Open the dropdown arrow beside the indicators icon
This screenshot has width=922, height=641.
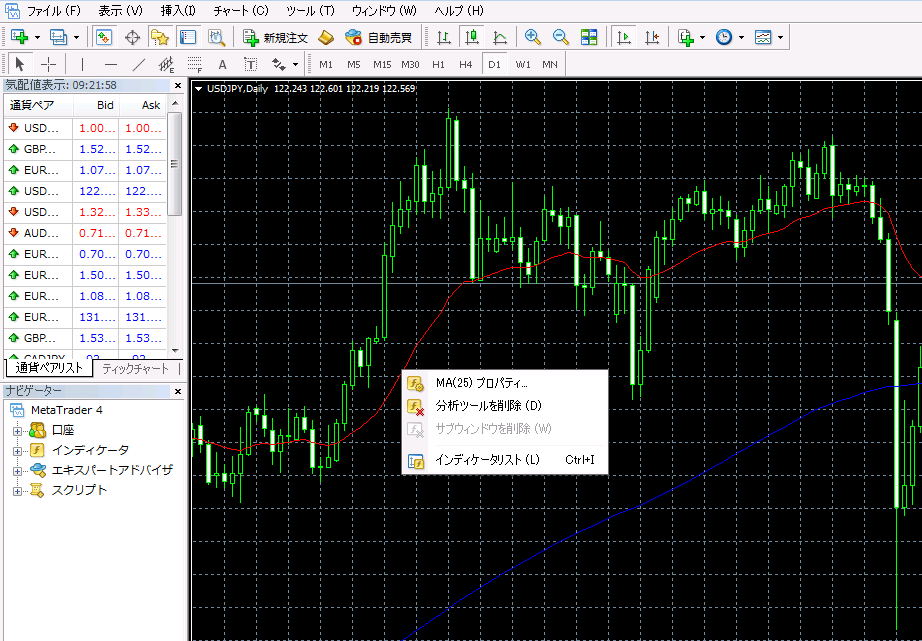[703, 38]
